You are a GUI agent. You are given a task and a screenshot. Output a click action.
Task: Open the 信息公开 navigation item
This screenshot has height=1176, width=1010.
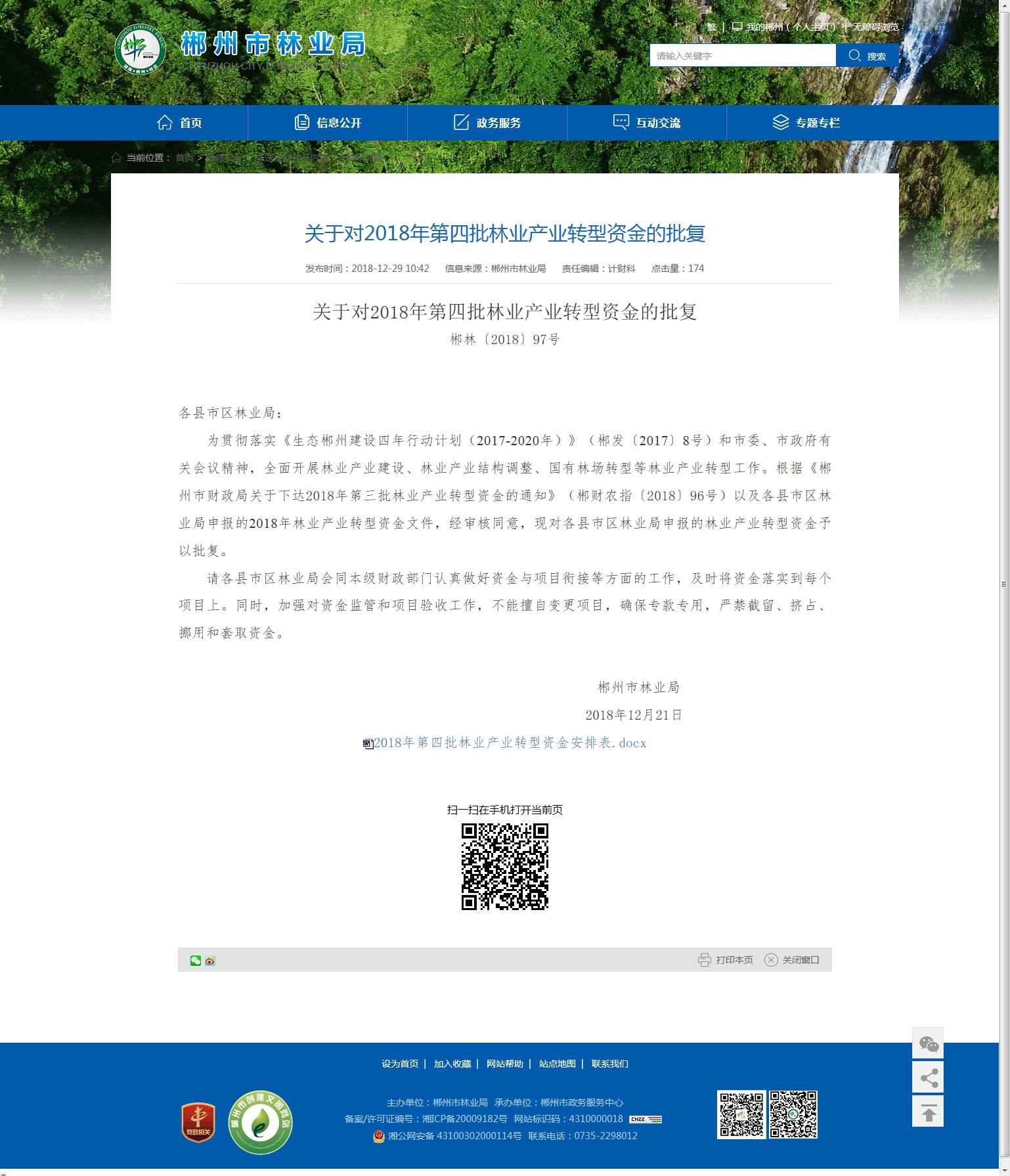328,123
